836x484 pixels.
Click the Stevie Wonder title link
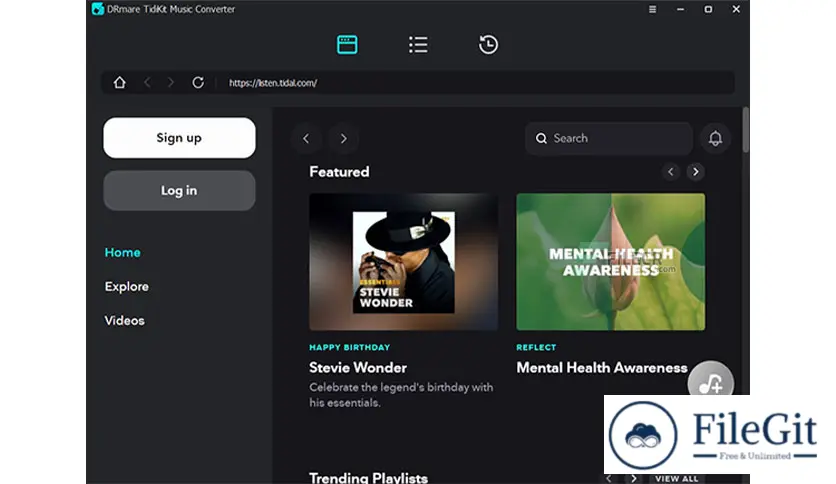coord(358,368)
